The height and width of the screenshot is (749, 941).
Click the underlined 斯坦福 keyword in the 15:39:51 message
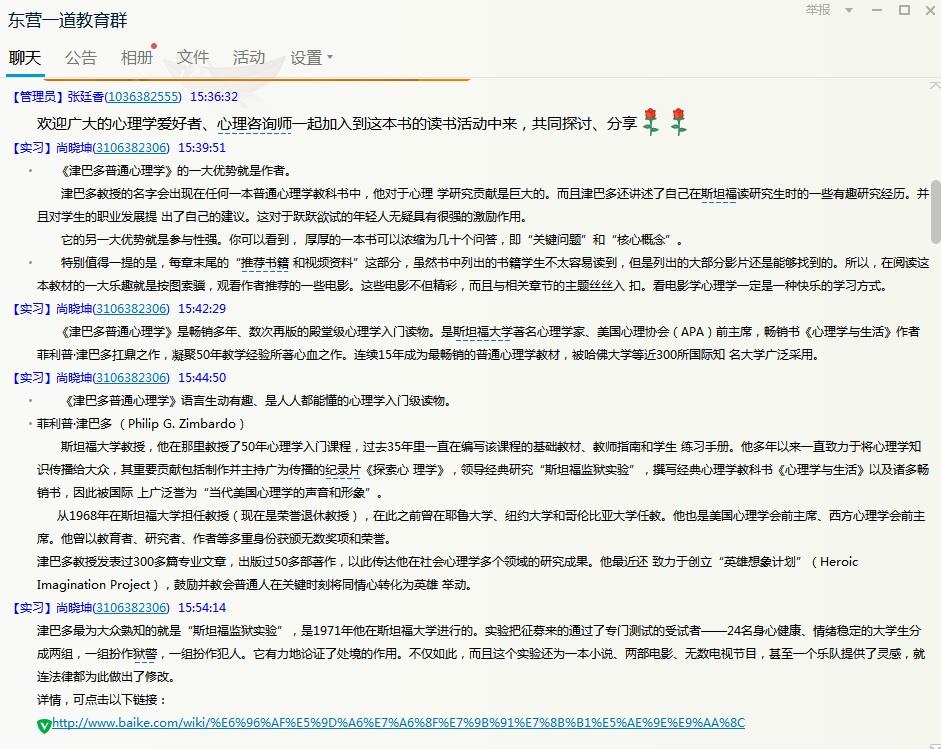pyautogui.click(x=718, y=194)
